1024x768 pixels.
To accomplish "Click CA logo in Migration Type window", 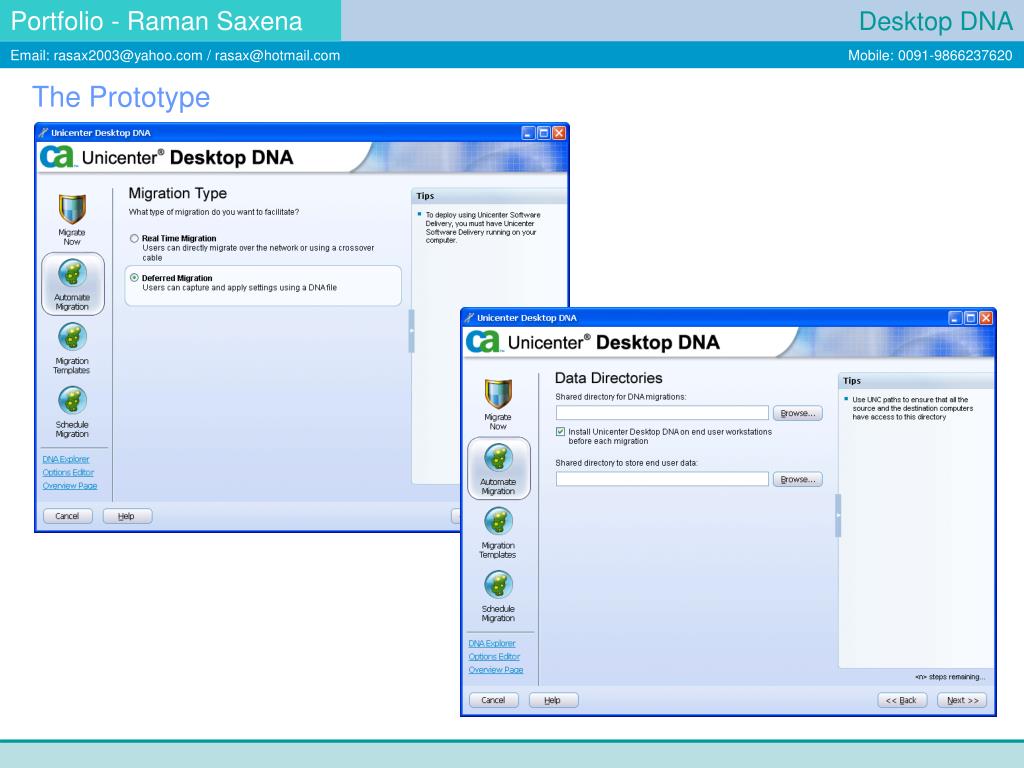I will click(57, 157).
